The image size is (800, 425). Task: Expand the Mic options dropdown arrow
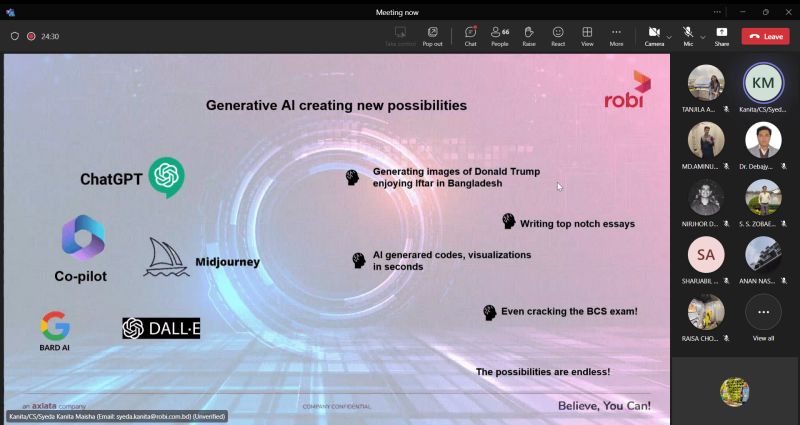[703, 37]
